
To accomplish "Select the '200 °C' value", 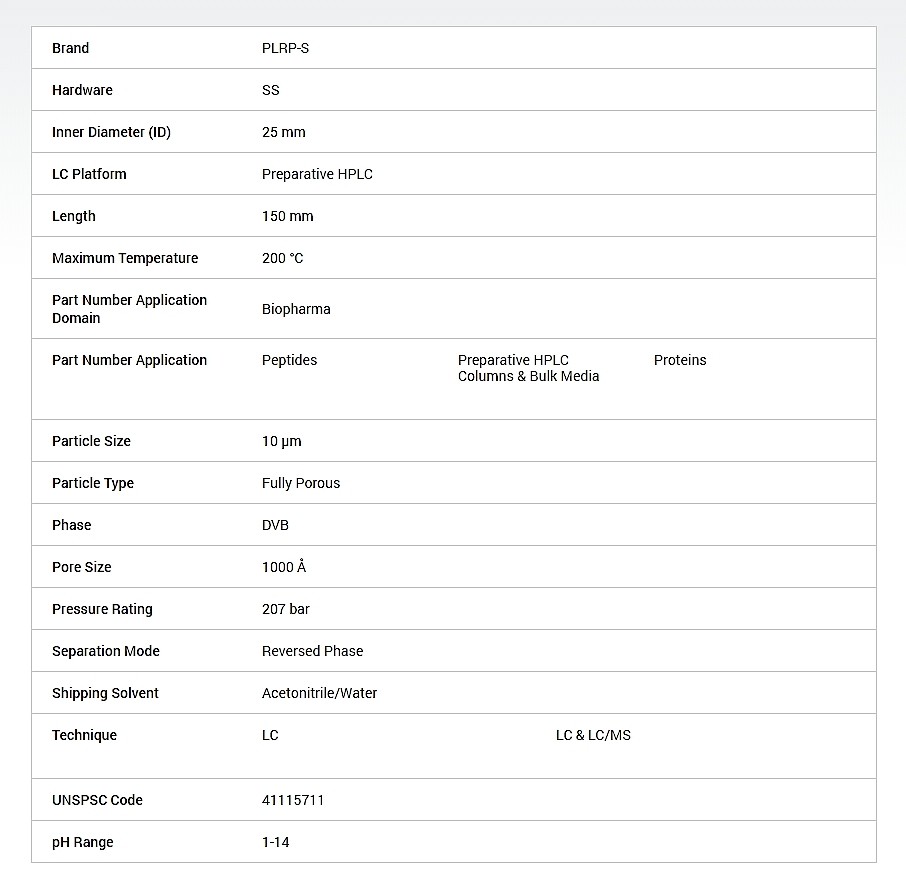I will point(283,258).
